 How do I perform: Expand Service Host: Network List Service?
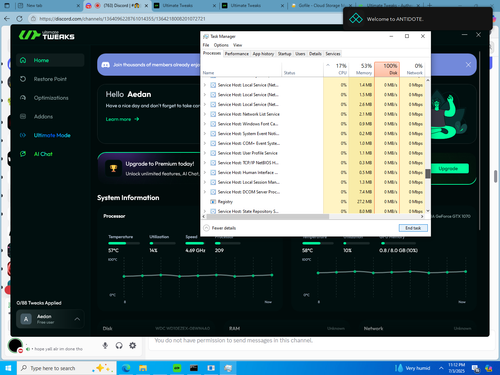(x=205, y=114)
